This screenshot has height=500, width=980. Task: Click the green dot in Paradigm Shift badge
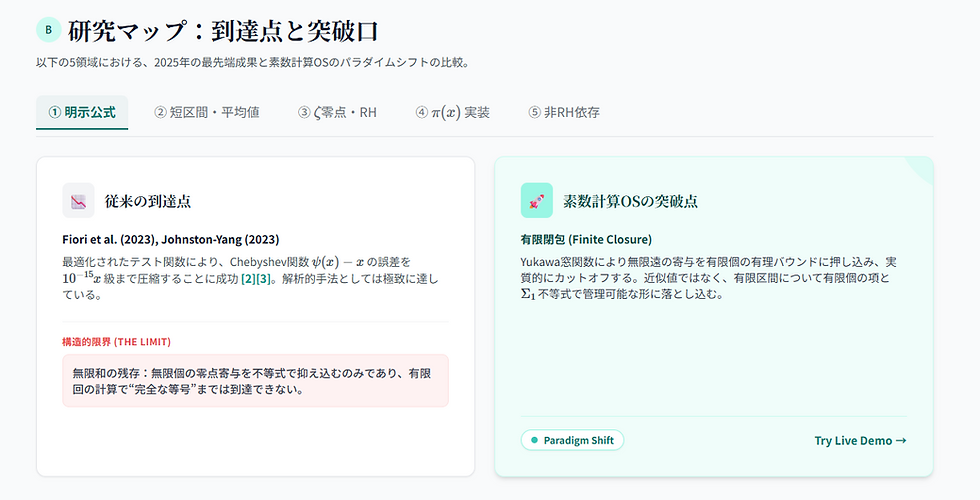click(x=534, y=440)
